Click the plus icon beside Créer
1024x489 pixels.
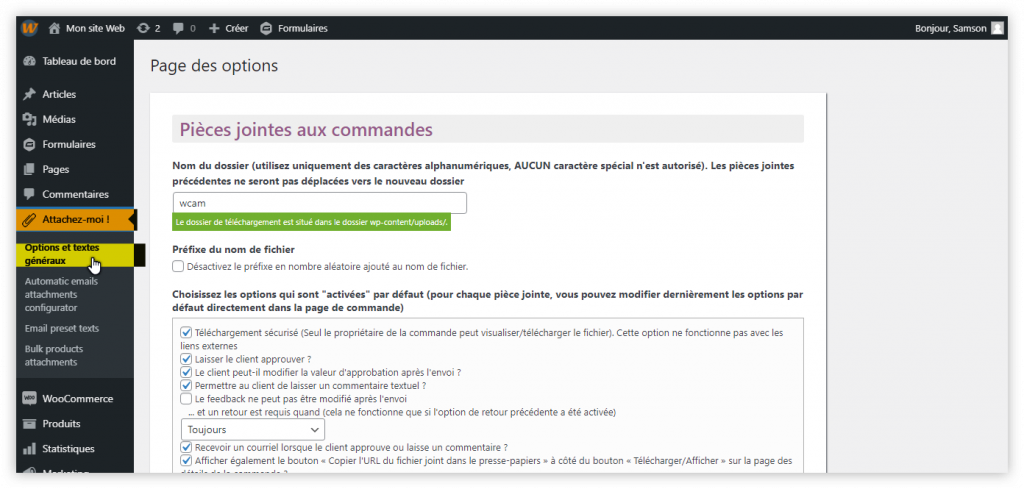click(x=214, y=28)
